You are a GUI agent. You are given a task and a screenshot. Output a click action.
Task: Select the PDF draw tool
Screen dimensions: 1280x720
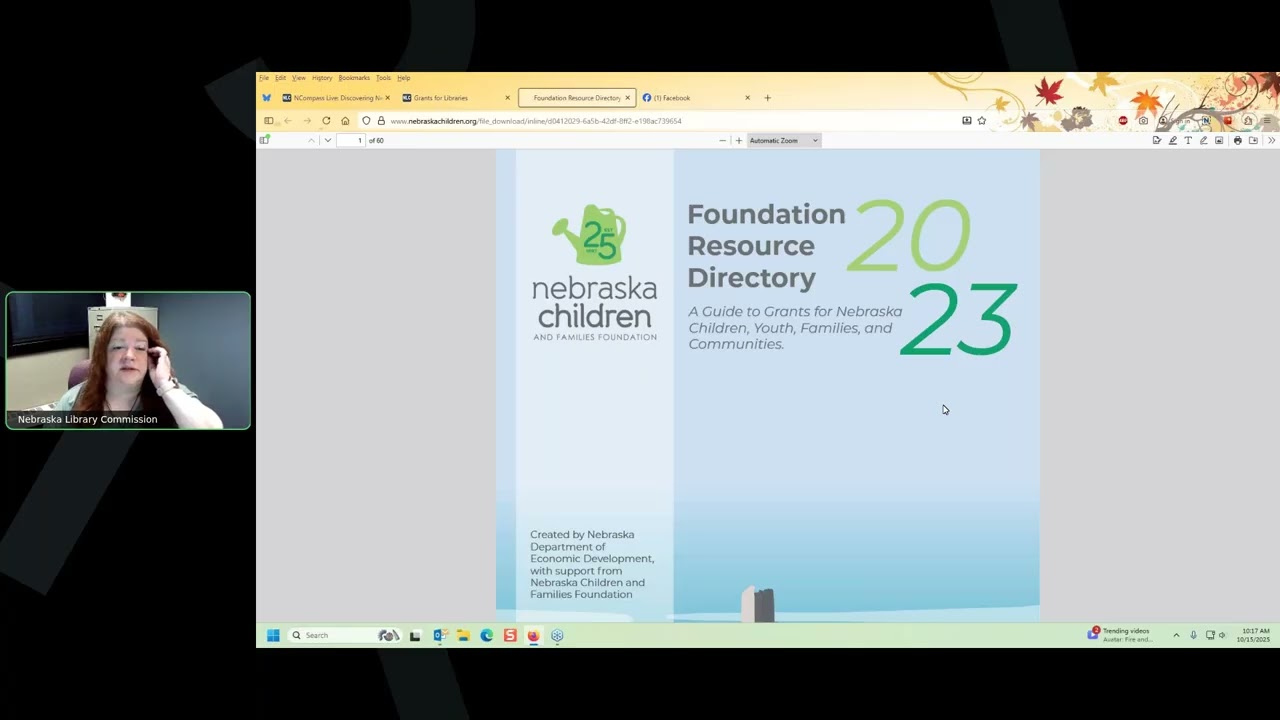click(x=1203, y=140)
